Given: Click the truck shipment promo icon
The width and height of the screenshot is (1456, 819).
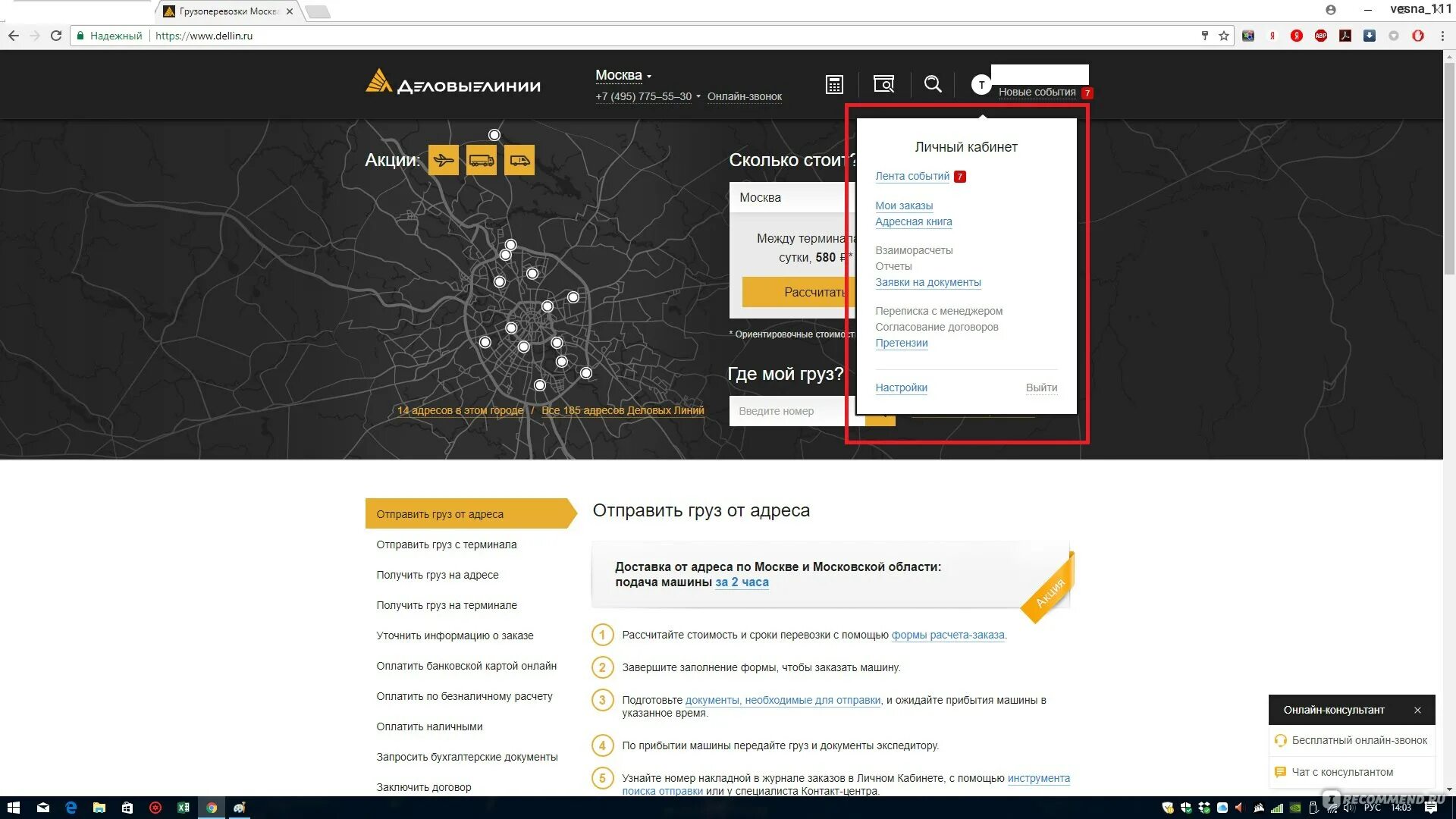Looking at the screenshot, I should pos(481,161).
